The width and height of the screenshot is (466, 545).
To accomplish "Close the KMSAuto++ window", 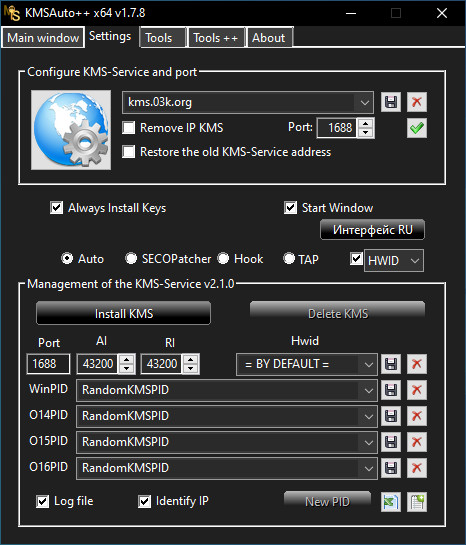I will tap(442, 13).
